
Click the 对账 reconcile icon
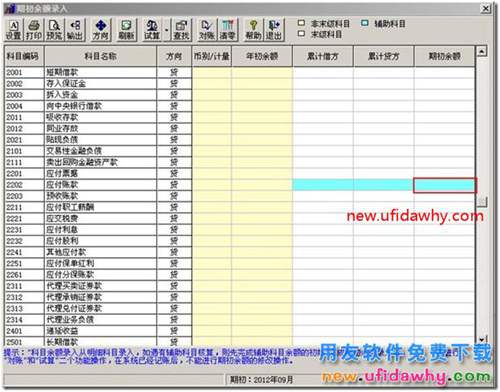pyautogui.click(x=207, y=30)
